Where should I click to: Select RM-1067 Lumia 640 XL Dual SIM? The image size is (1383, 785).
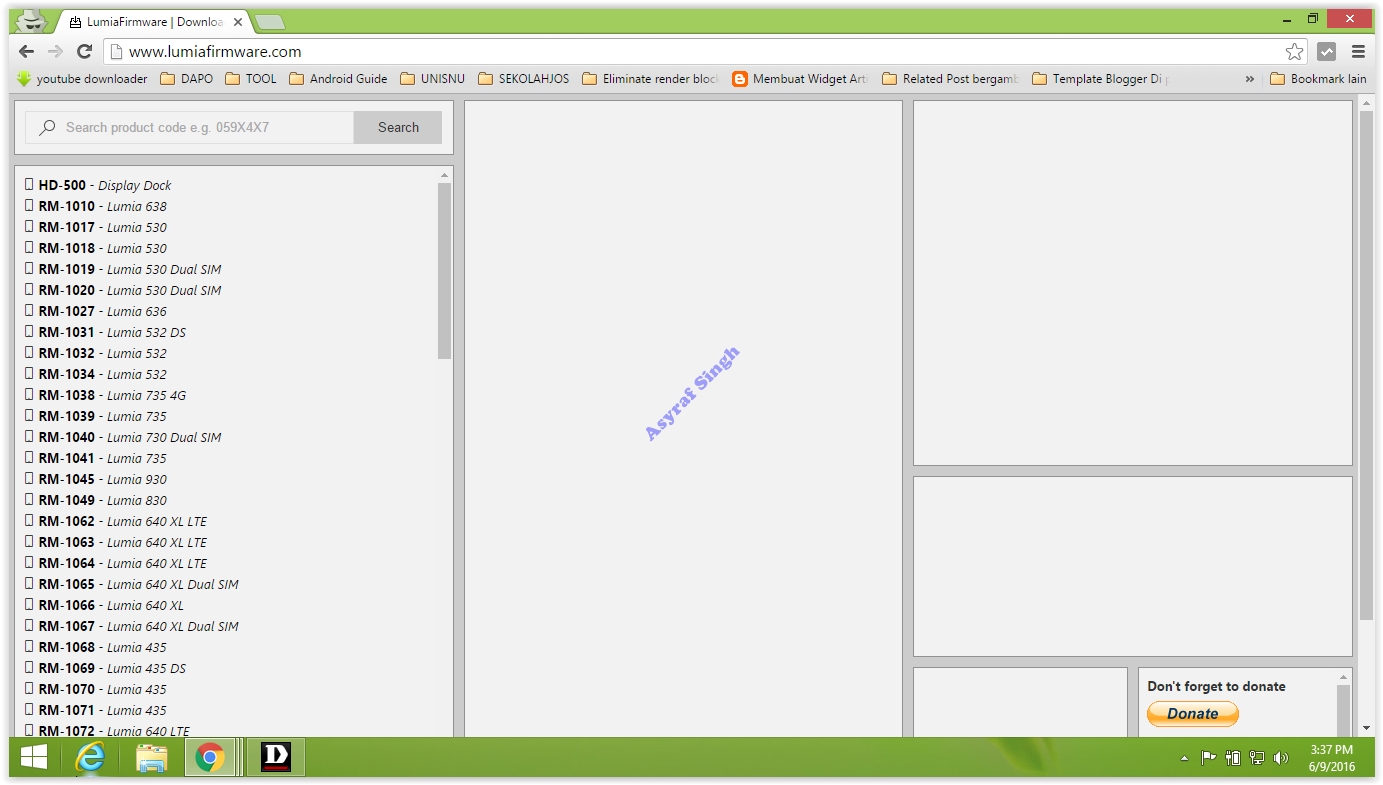tap(132, 626)
